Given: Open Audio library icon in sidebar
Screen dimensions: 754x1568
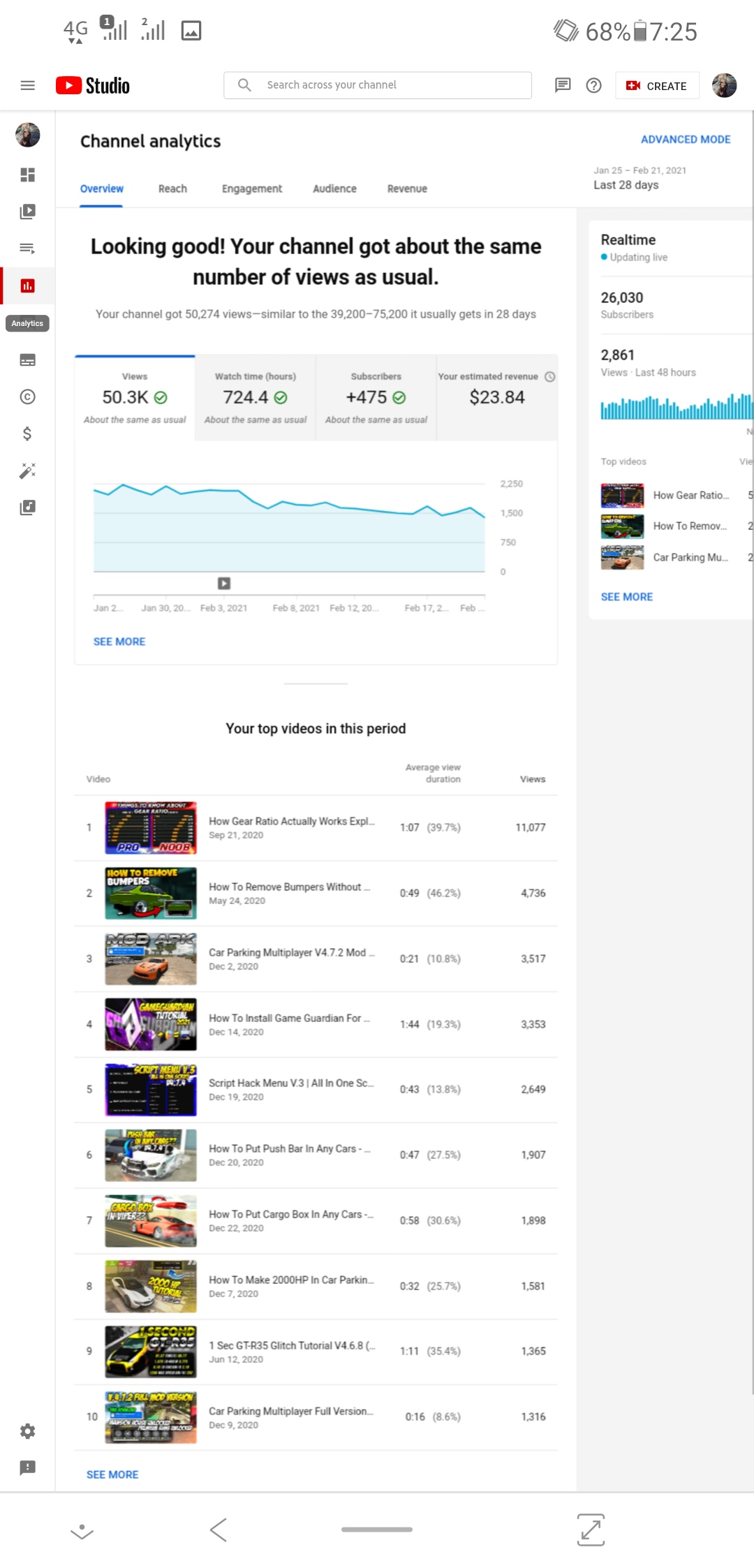Looking at the screenshot, I should 27,508.
